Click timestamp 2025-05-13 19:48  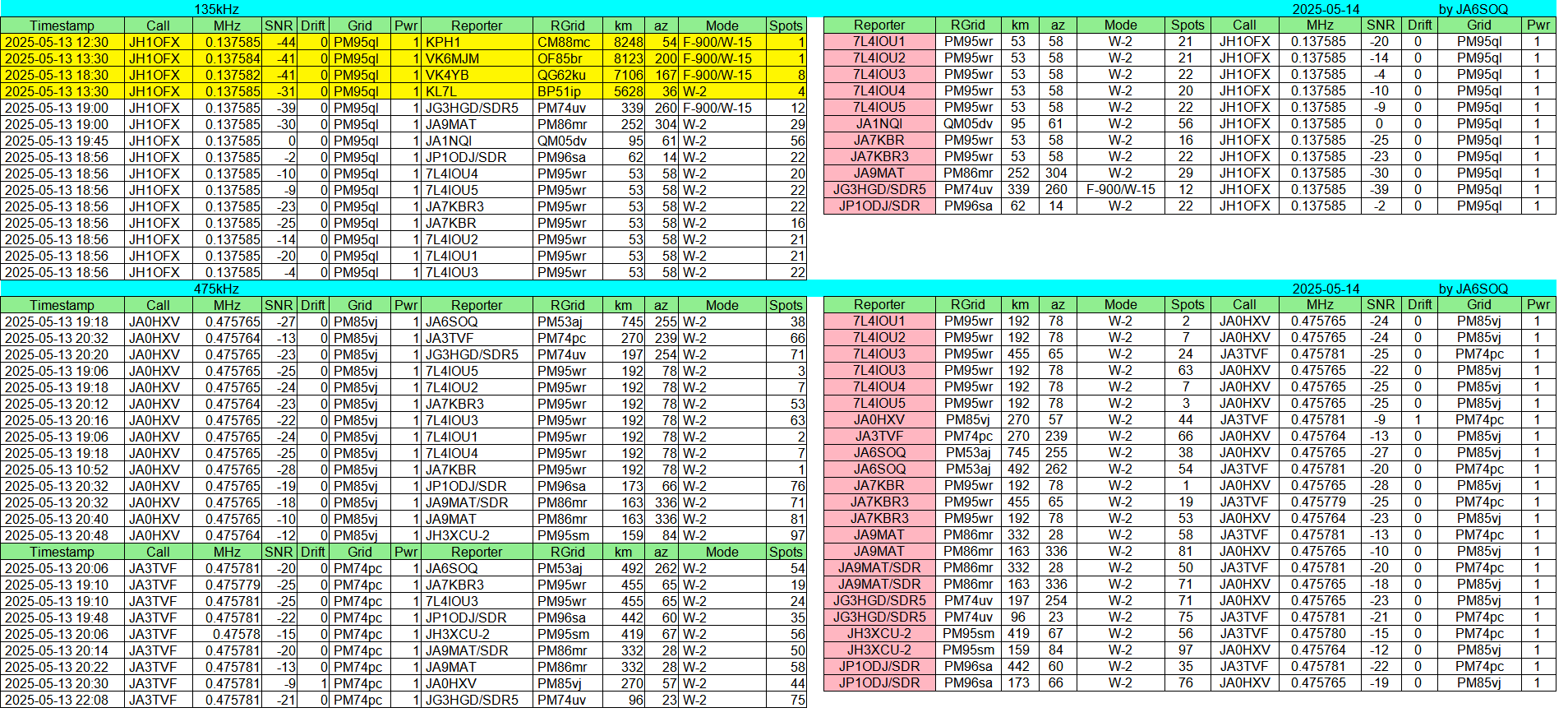(x=62, y=618)
